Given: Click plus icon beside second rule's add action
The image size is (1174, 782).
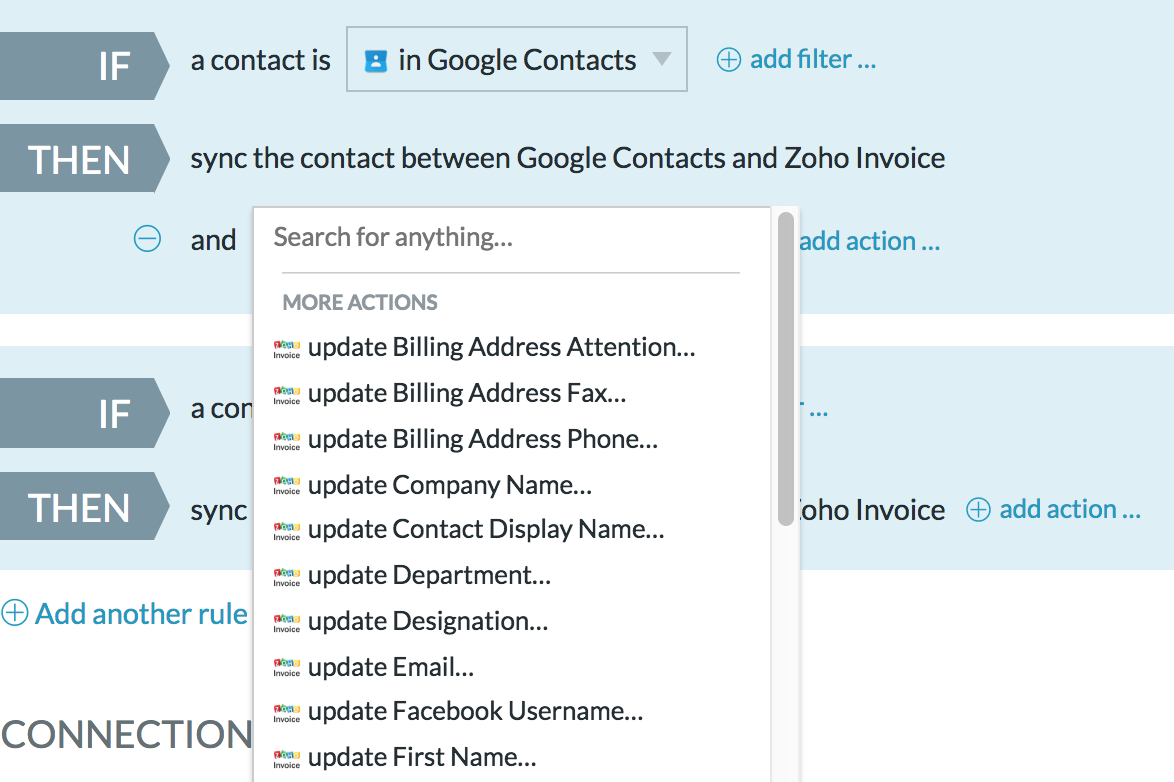Looking at the screenshot, I should click(978, 509).
